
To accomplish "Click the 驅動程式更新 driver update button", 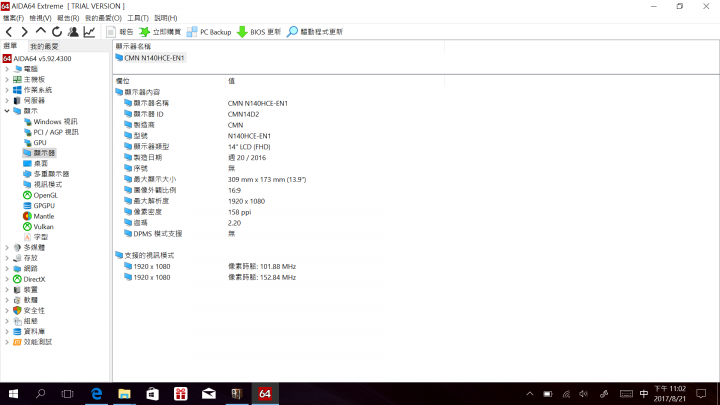I will point(315,32).
